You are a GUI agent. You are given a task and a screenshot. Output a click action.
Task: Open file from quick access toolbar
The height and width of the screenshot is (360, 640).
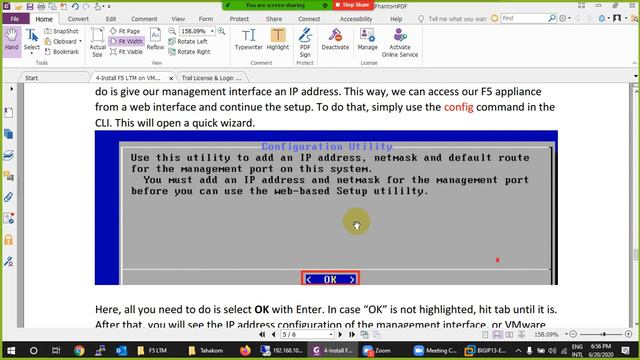(18, 7)
